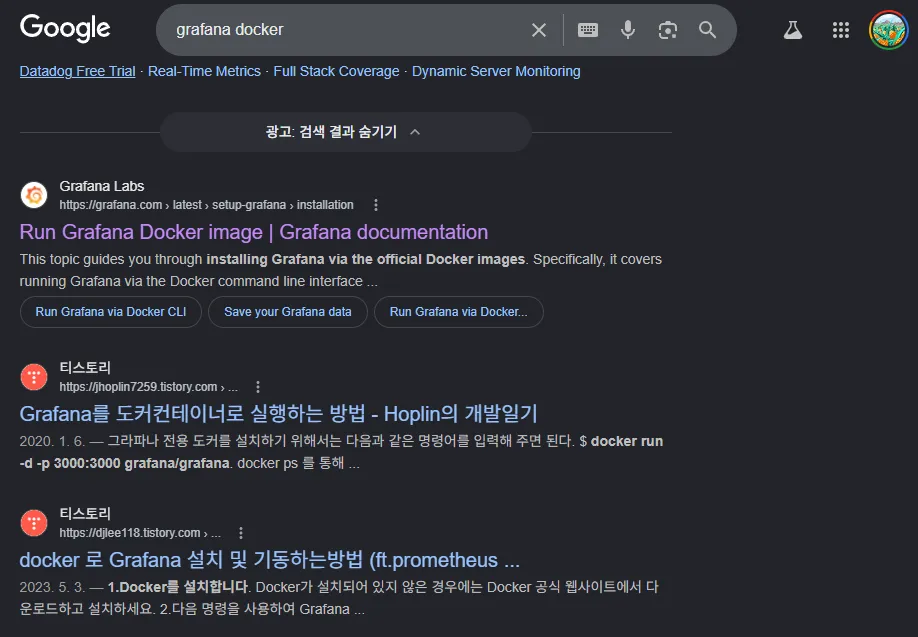Open Datadog Free Trial ad link
The image size is (918, 637).
pos(77,71)
